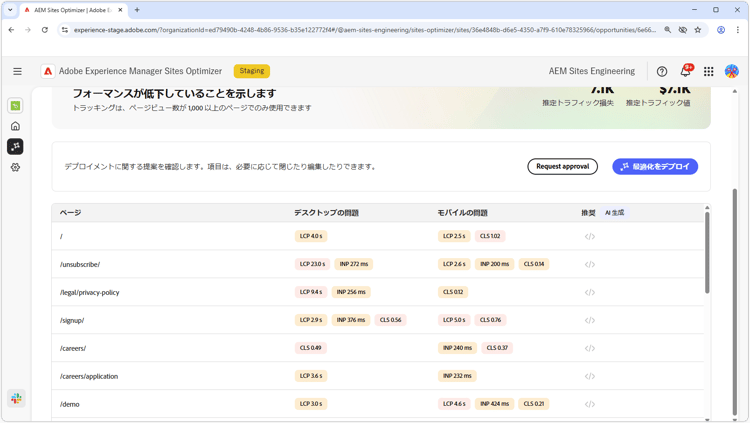Click Adobe Experience Manager Sites Optimizer title

pos(140,71)
